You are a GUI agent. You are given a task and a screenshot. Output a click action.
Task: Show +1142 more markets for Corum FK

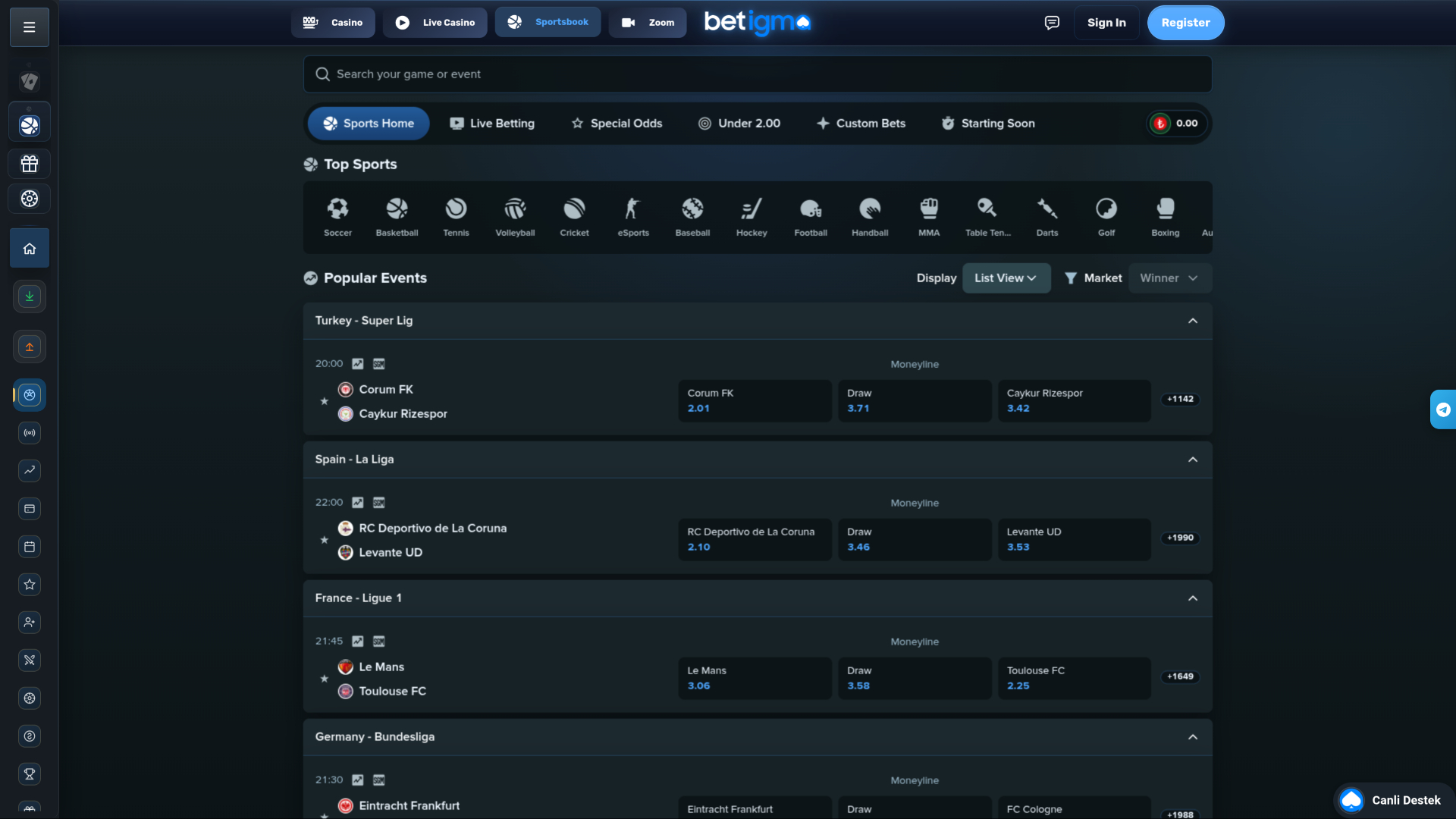(x=1180, y=400)
